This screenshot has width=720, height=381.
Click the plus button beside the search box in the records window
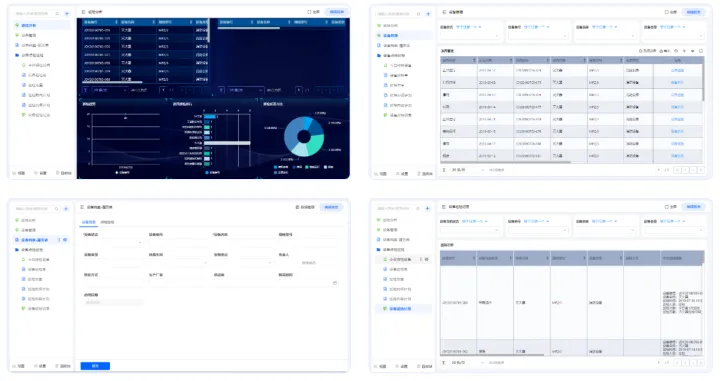(428, 208)
